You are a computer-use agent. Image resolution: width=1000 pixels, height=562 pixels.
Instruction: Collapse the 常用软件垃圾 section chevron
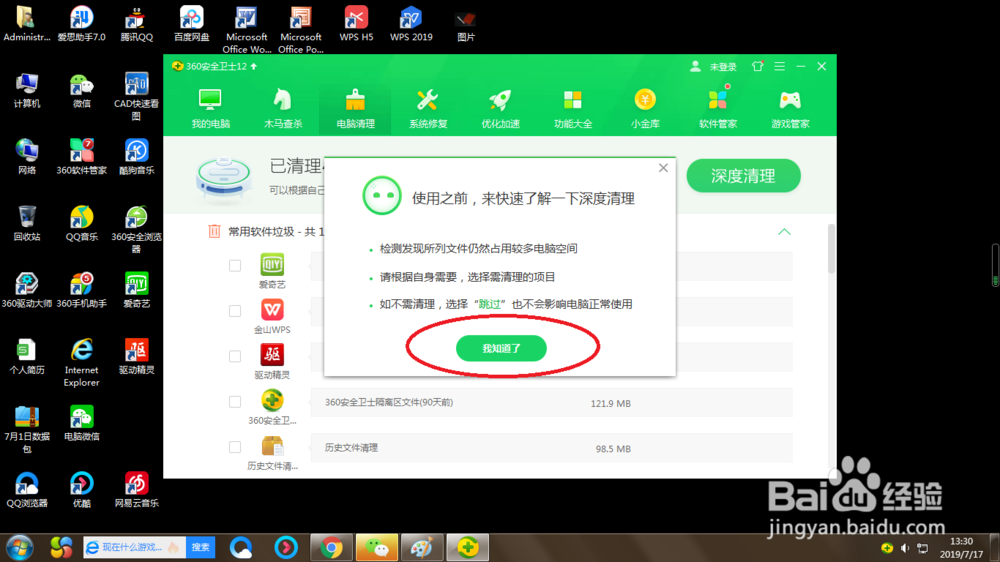784,232
